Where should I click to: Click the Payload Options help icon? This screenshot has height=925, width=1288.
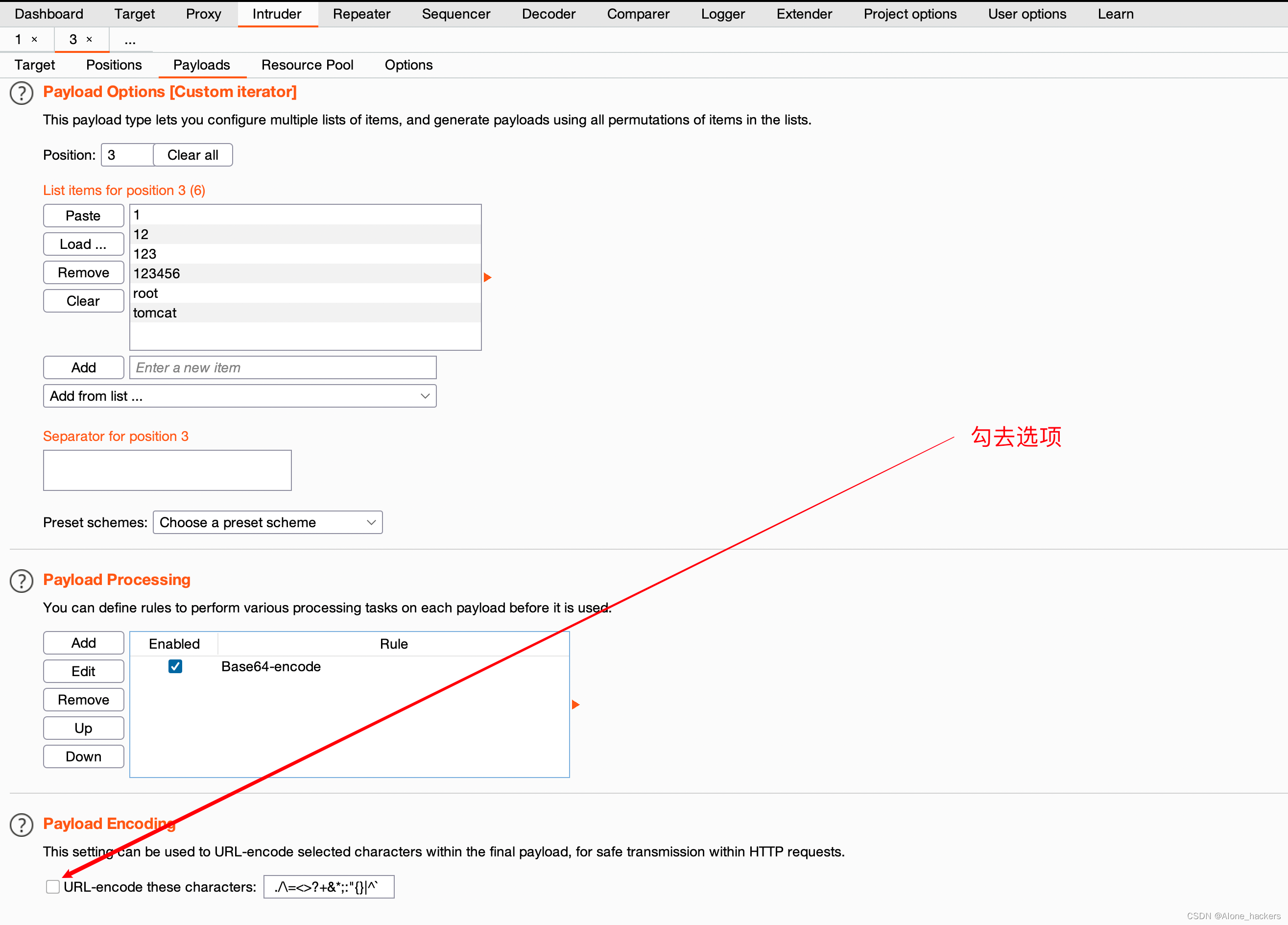coord(22,93)
